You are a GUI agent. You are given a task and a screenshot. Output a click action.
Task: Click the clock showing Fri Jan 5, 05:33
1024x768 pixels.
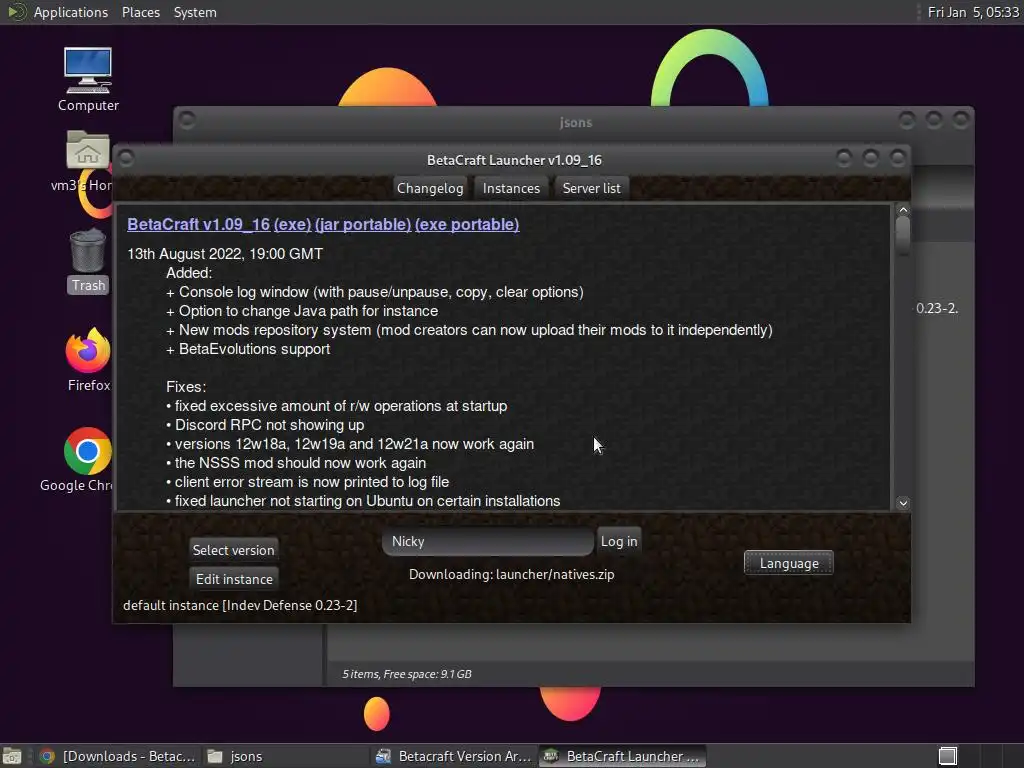point(973,12)
